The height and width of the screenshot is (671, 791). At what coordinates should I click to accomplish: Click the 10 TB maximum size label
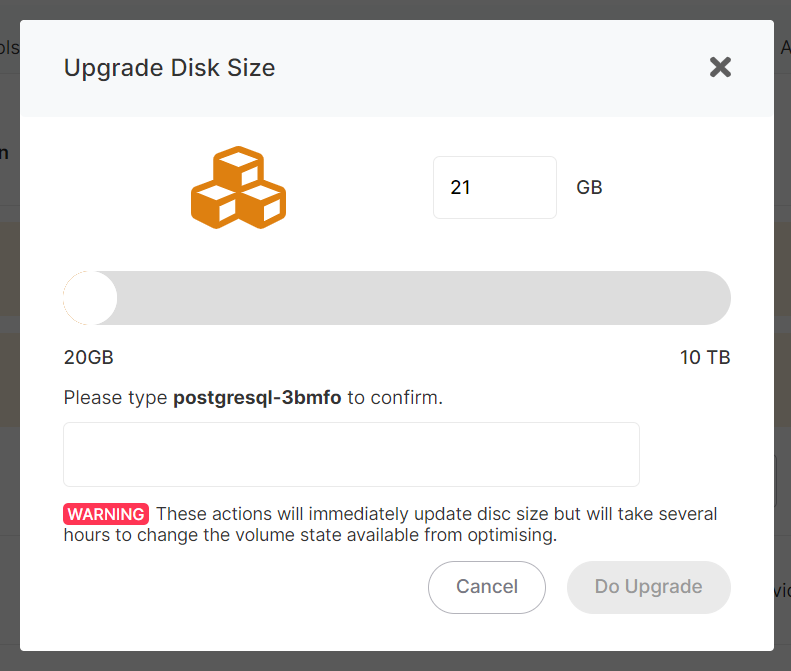[x=705, y=358]
